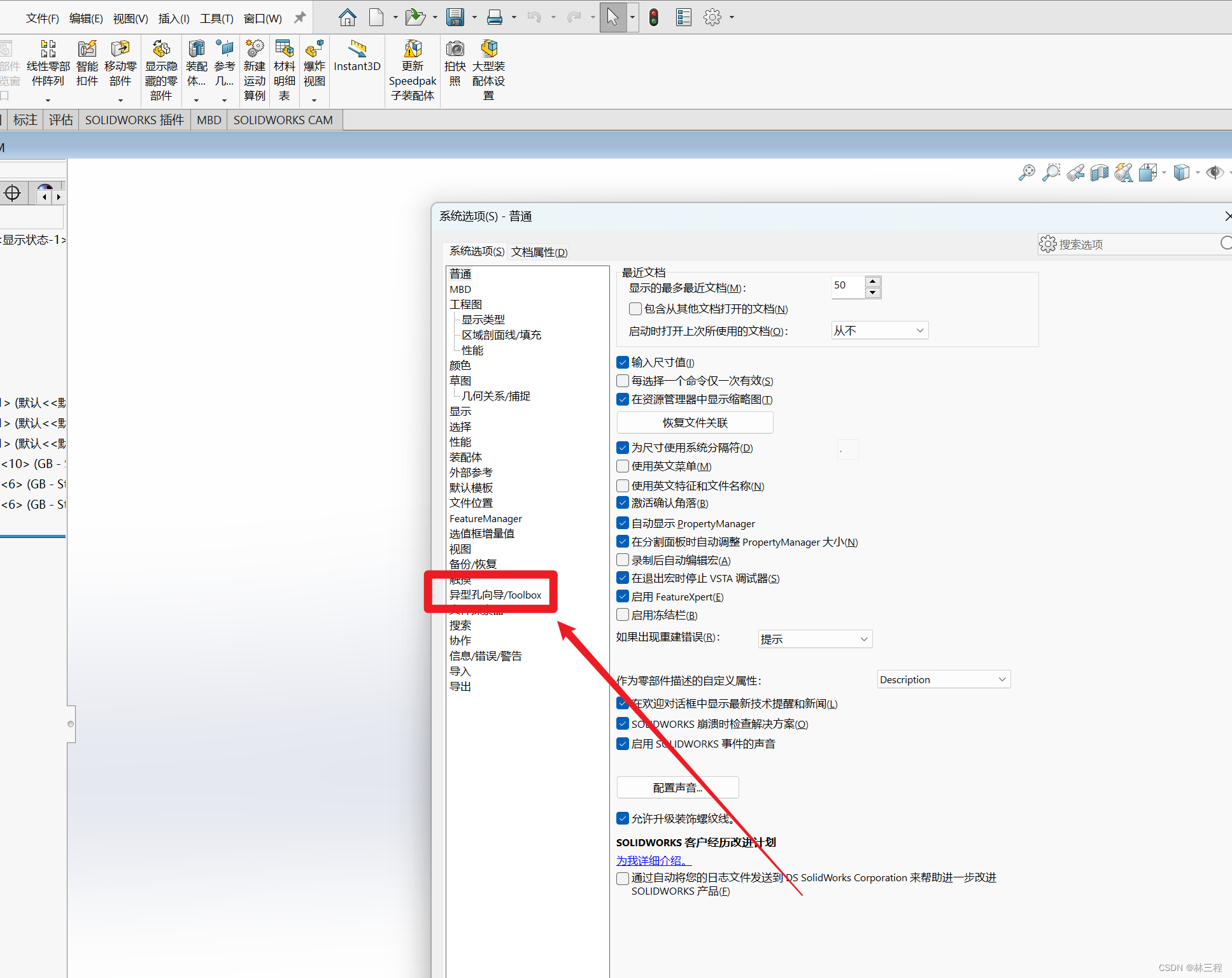Click the Home icon in top toolbar

click(x=347, y=17)
